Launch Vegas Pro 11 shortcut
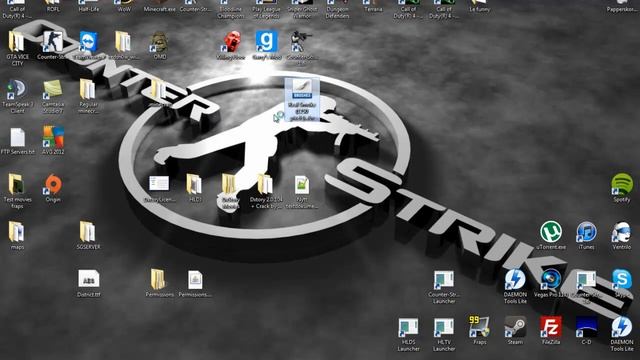This screenshot has height=360, width=640. (x=551, y=279)
